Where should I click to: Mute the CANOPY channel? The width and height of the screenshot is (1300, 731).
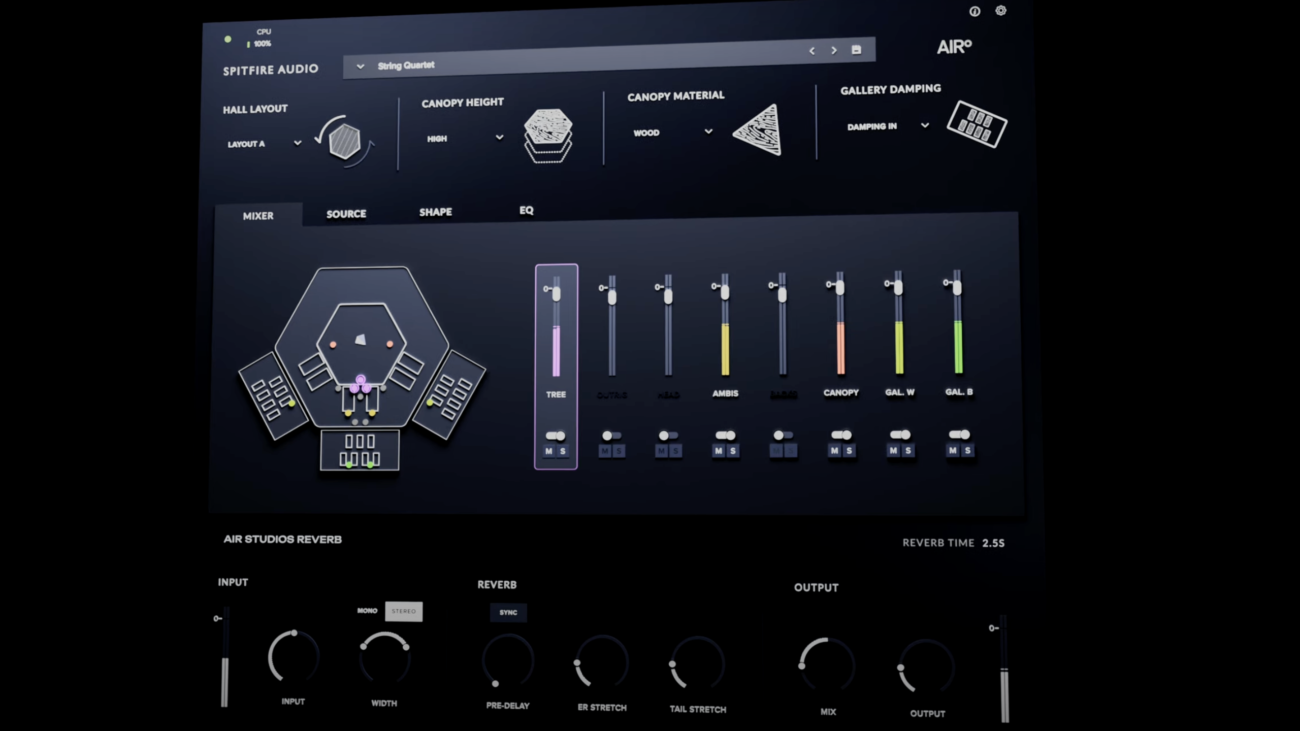(834, 451)
